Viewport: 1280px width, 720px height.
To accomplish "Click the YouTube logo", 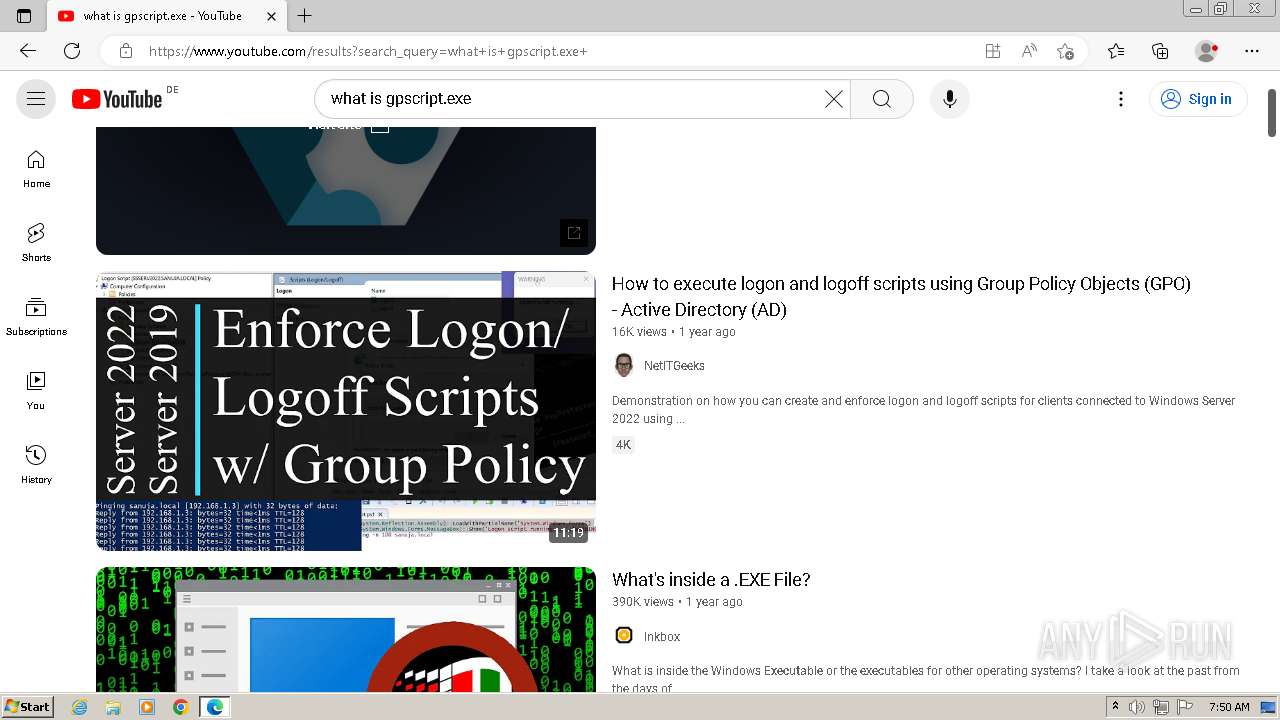I will [117, 99].
